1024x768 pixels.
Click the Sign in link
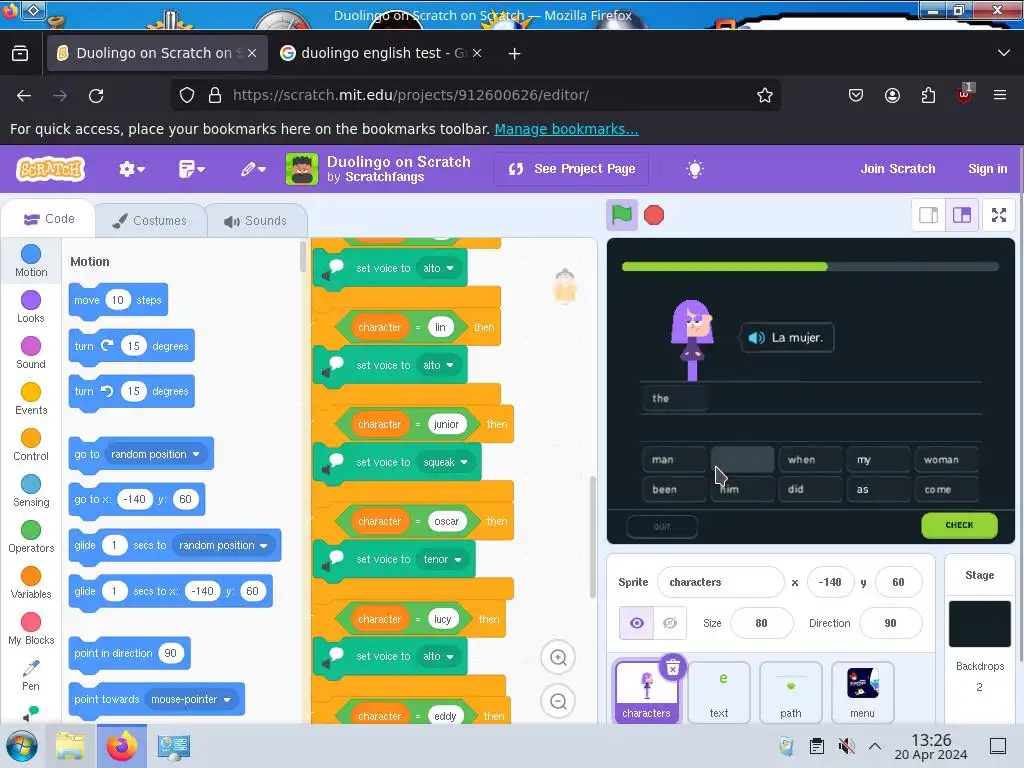point(987,168)
